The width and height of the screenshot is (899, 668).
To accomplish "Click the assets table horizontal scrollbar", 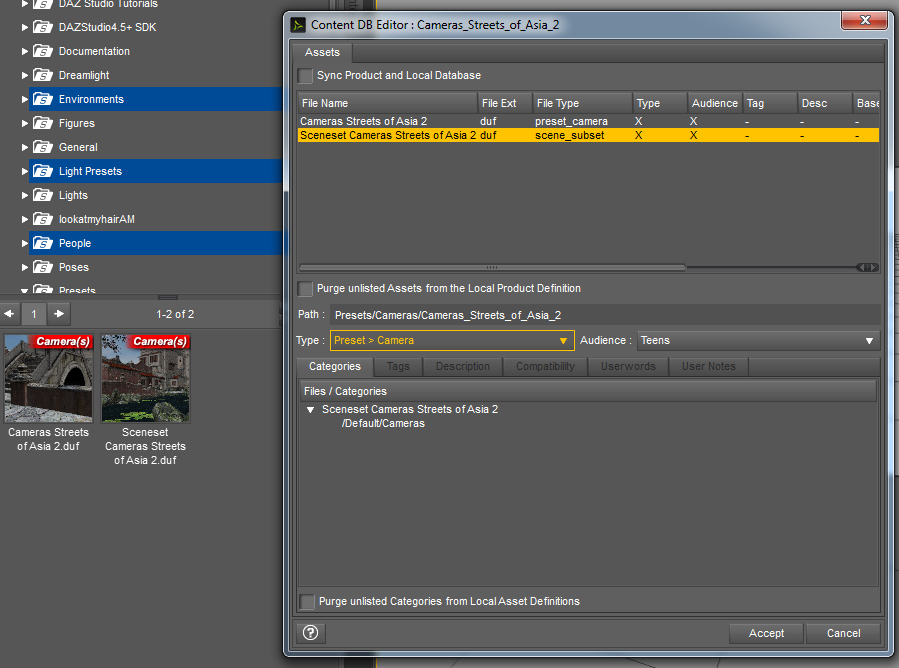I will pos(492,267).
